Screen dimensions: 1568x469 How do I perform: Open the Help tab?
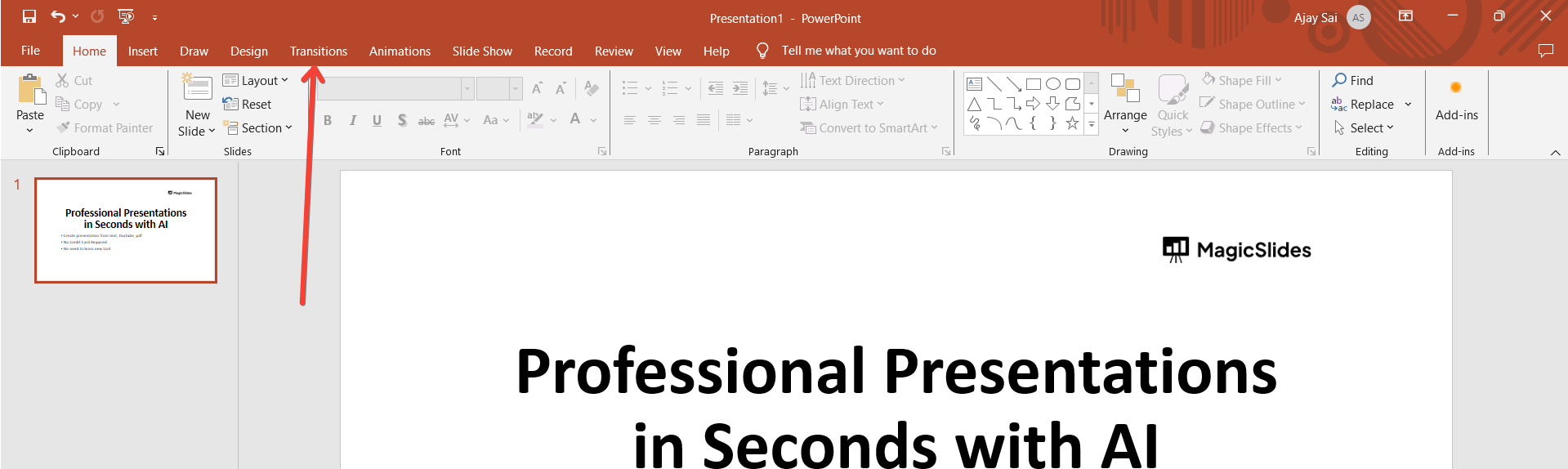click(717, 51)
